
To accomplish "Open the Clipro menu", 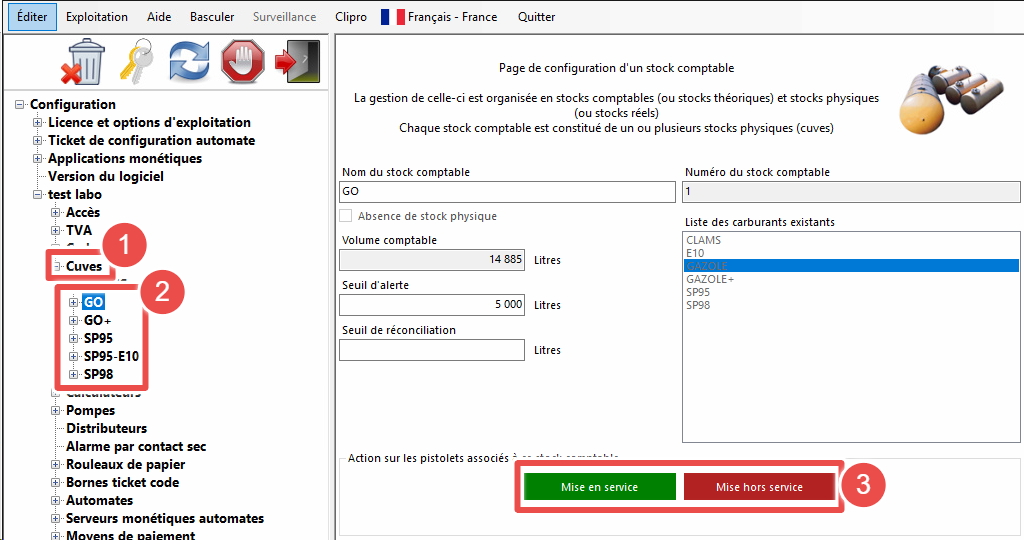I will (351, 17).
